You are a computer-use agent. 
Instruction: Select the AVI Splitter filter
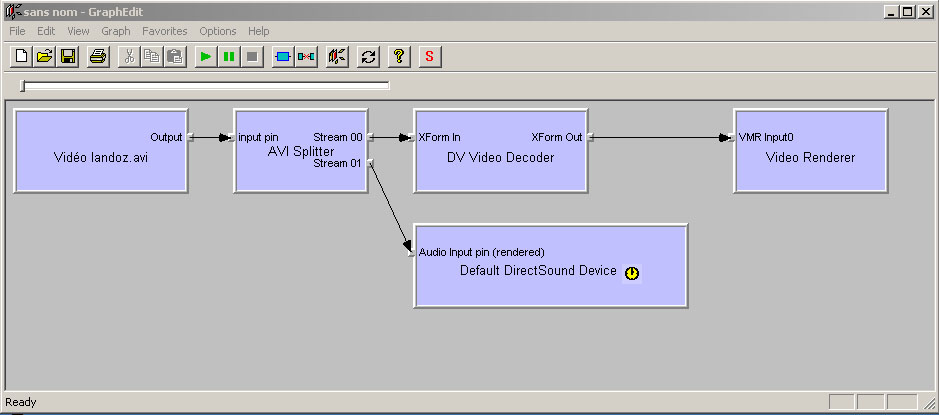click(x=301, y=151)
